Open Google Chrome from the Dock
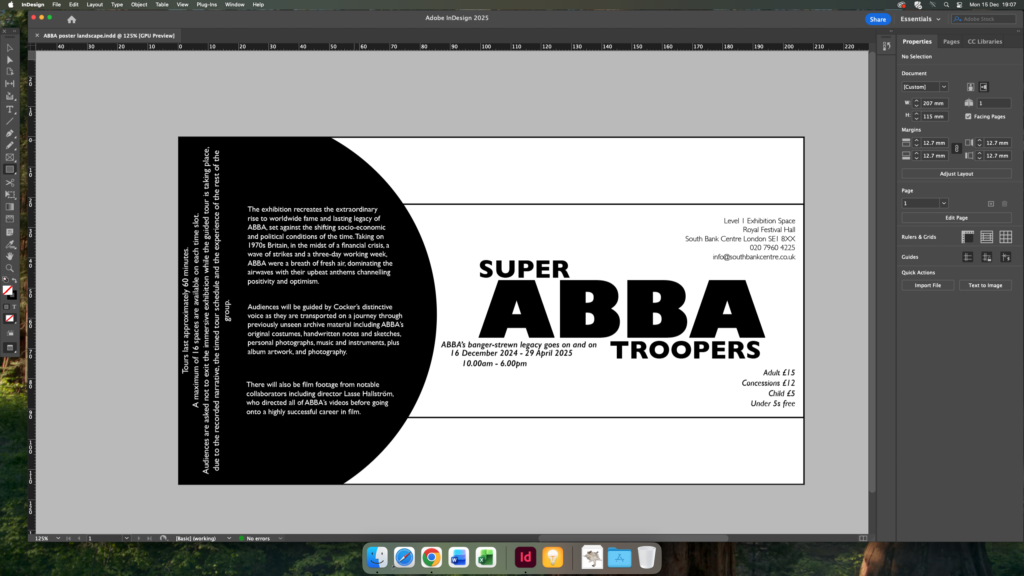This screenshot has height=576, width=1024. 431,557
